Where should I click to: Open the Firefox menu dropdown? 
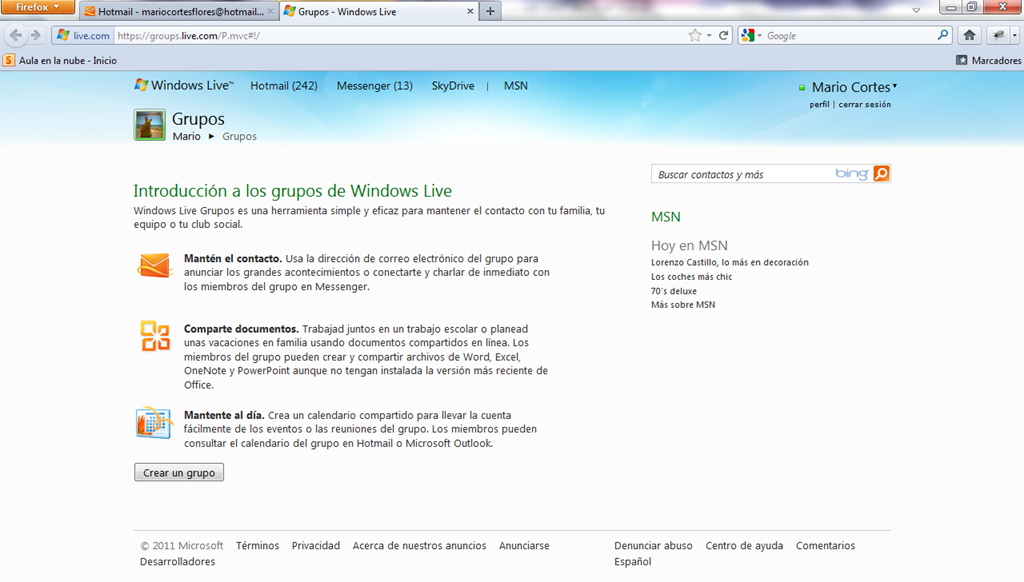coord(37,7)
